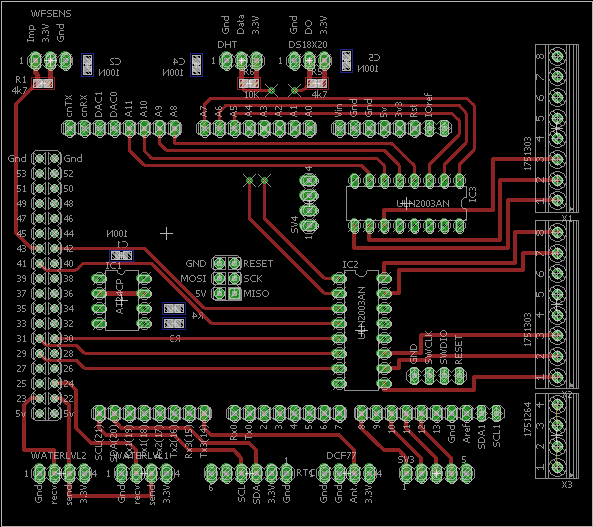Select X3 terminal block pad 4

[x=557, y=405]
